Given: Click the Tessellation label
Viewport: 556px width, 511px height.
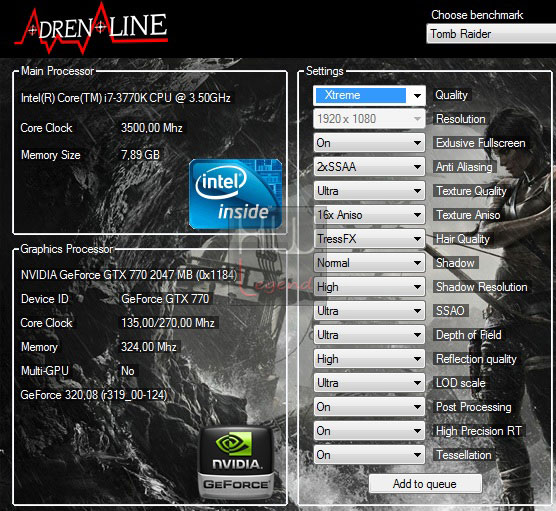Looking at the screenshot, I should point(463,455).
